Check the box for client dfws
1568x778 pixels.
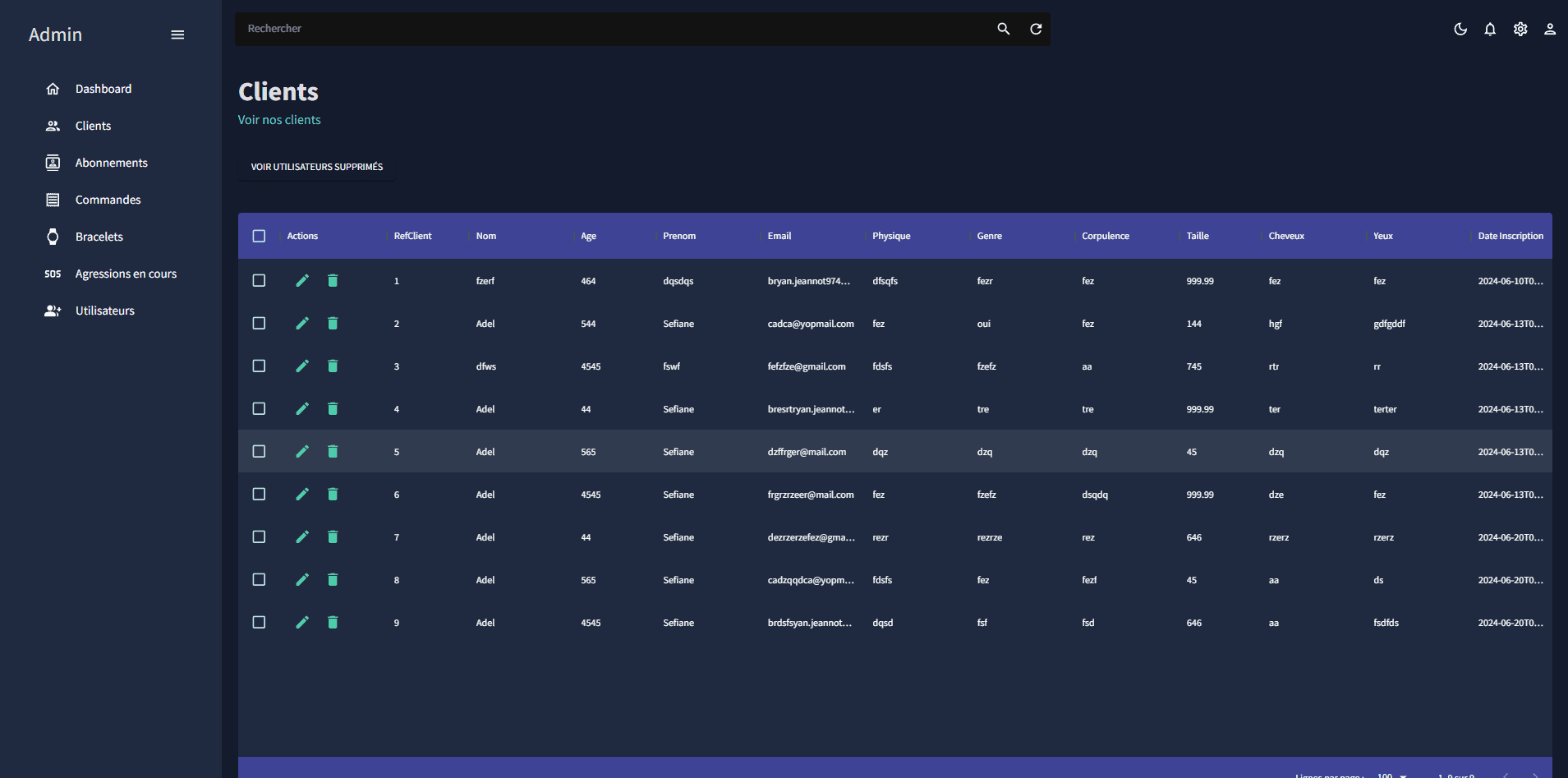[x=259, y=366]
